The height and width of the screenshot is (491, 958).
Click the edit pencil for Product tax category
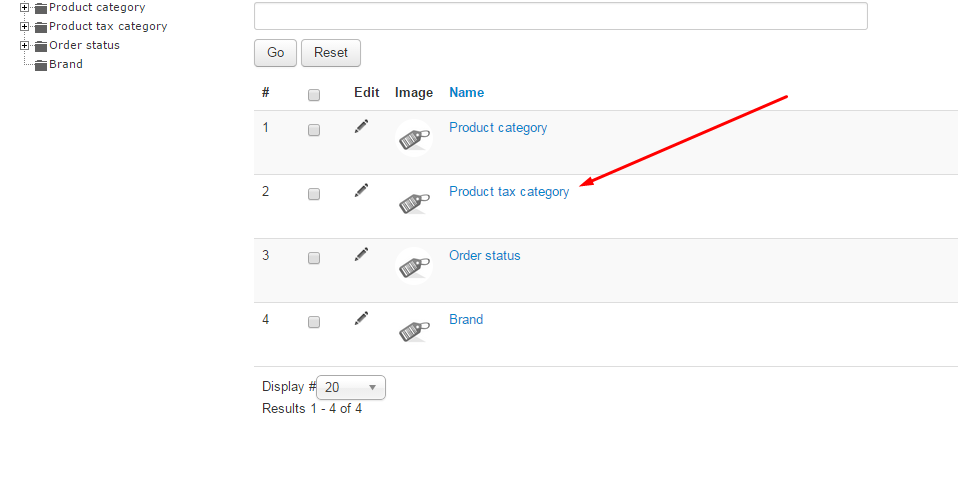(x=362, y=189)
